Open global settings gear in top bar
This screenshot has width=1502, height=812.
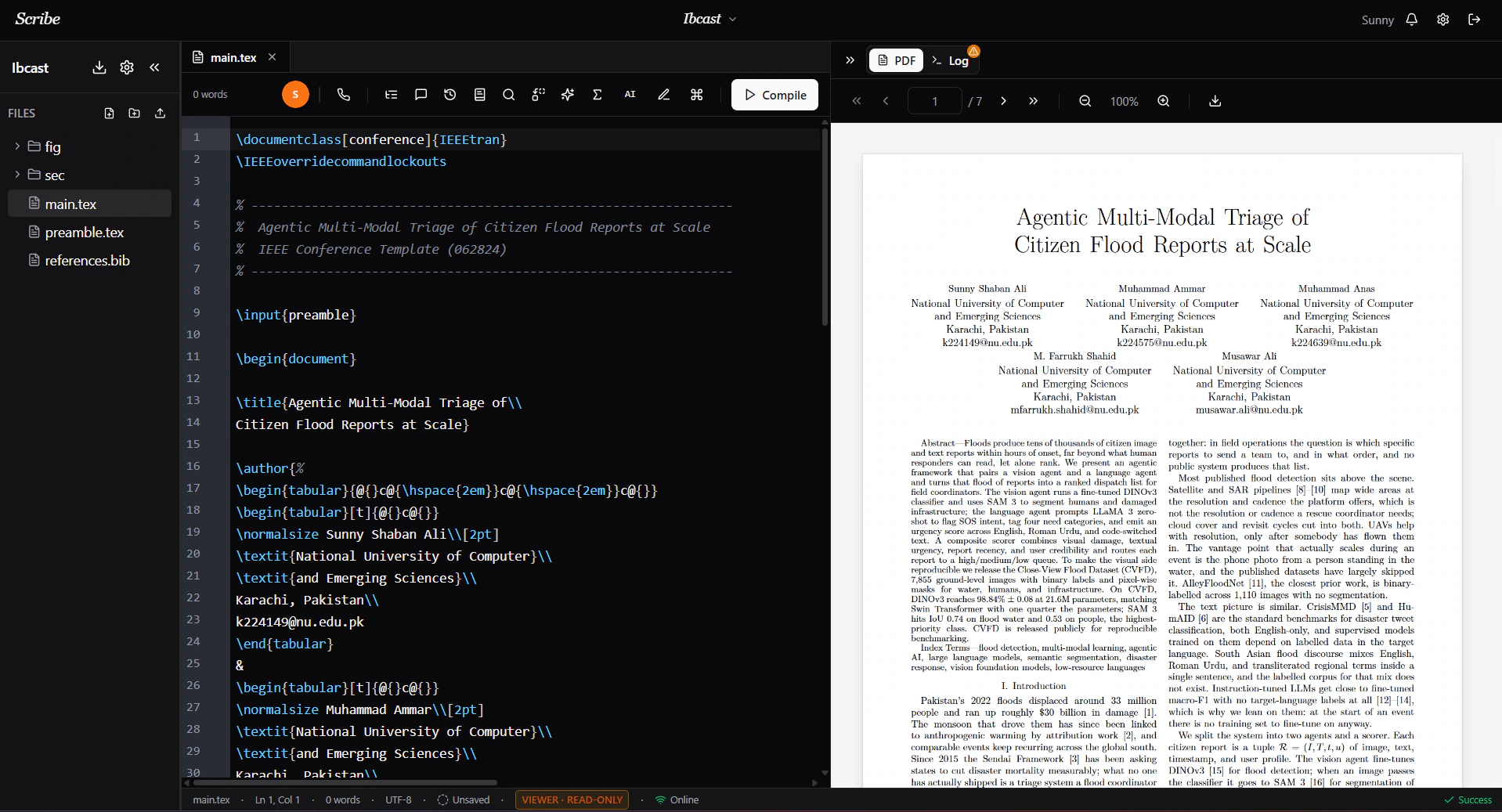click(x=1443, y=20)
